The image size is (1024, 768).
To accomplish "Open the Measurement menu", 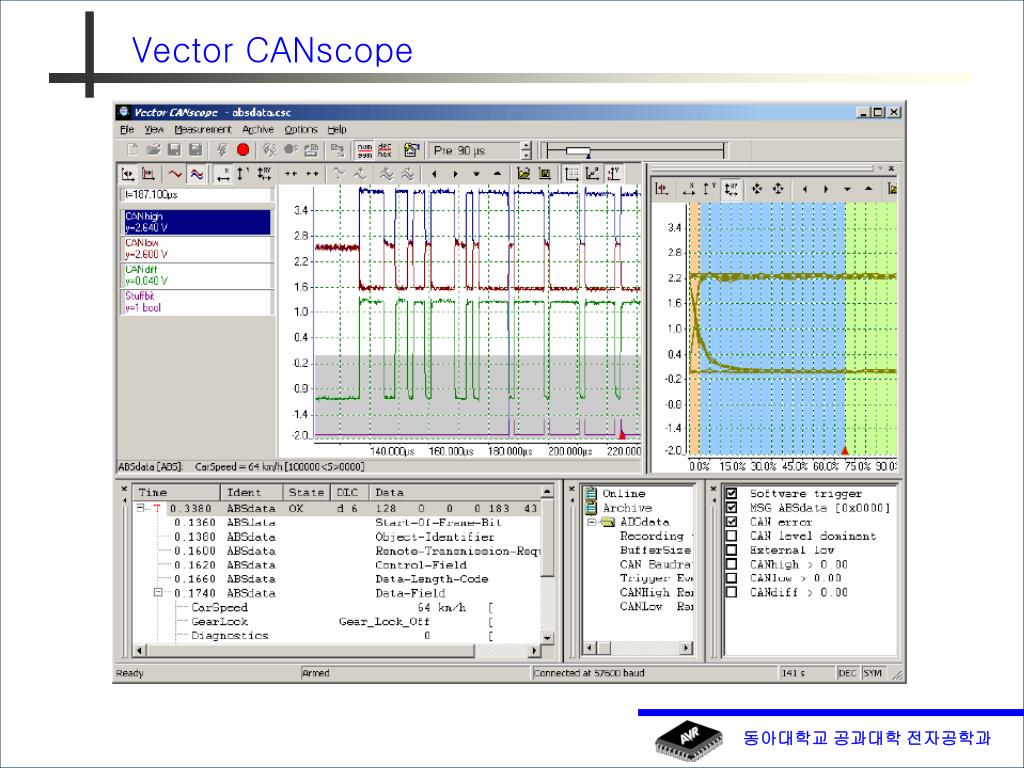I will [x=203, y=129].
